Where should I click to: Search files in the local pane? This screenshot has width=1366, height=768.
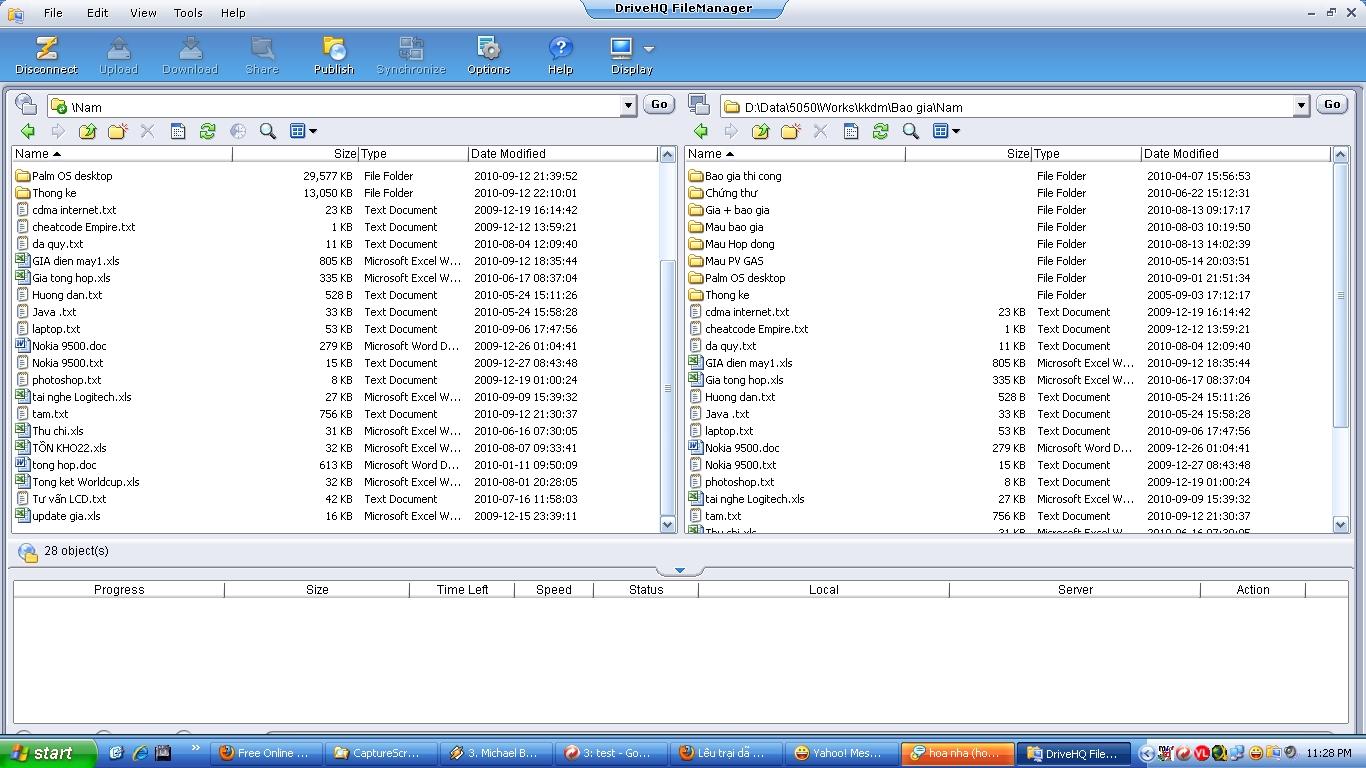point(911,131)
